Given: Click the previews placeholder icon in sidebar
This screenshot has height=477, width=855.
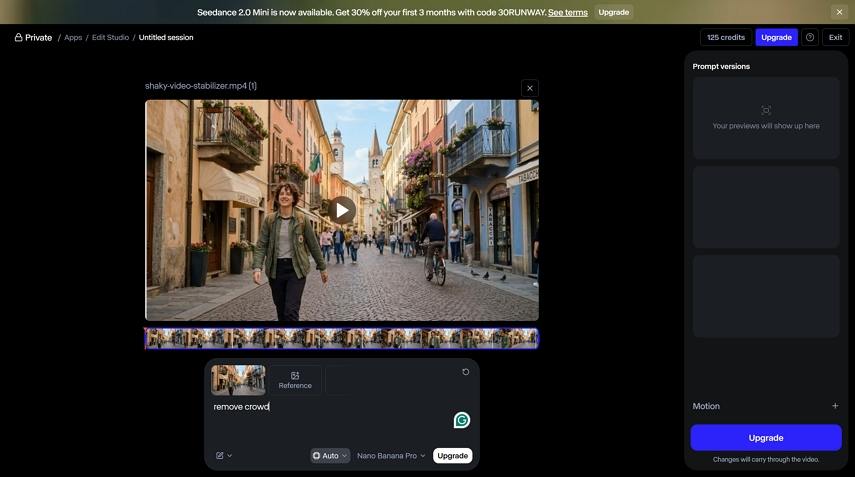Looking at the screenshot, I should [x=766, y=110].
